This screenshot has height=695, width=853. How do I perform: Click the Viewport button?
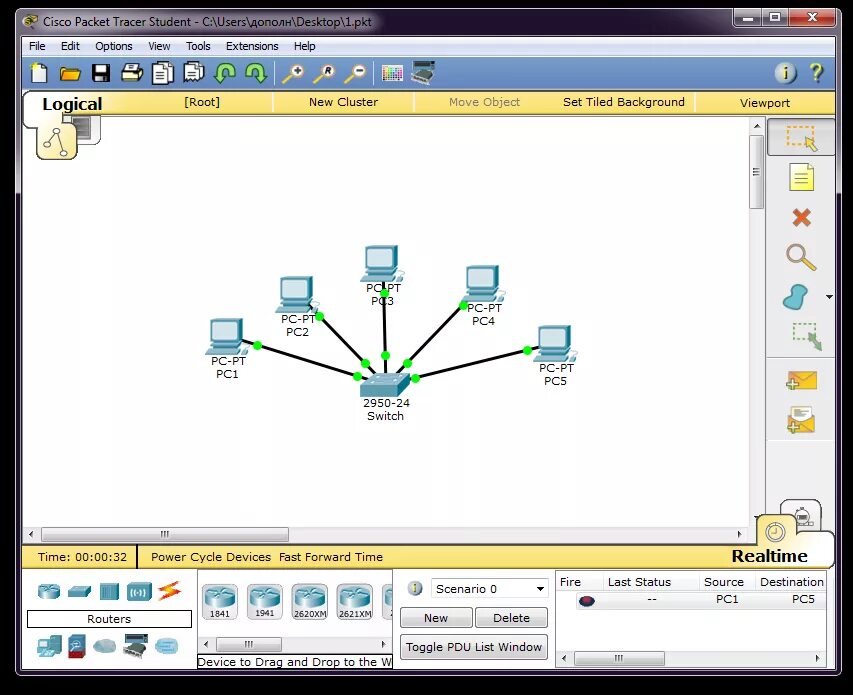[x=764, y=103]
